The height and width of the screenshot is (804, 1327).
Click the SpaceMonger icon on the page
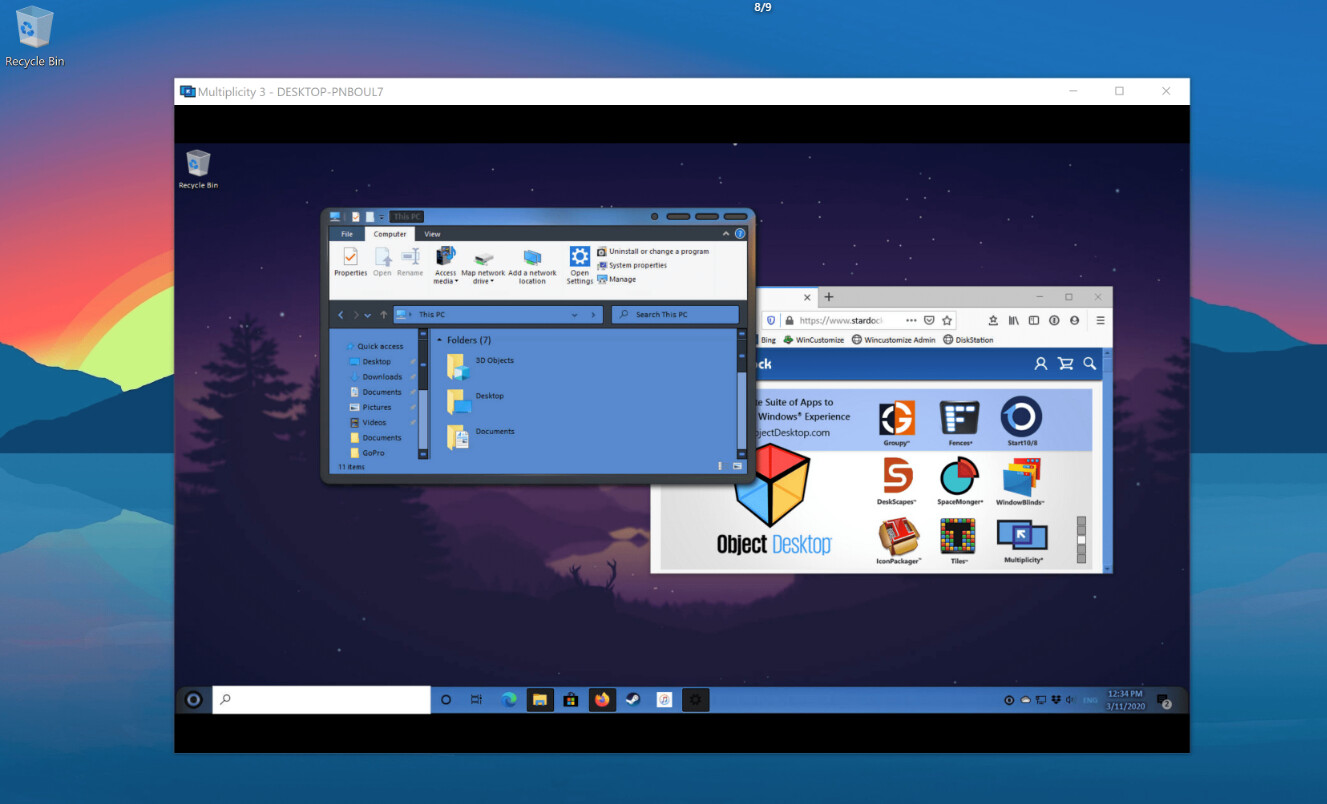pyautogui.click(x=959, y=478)
